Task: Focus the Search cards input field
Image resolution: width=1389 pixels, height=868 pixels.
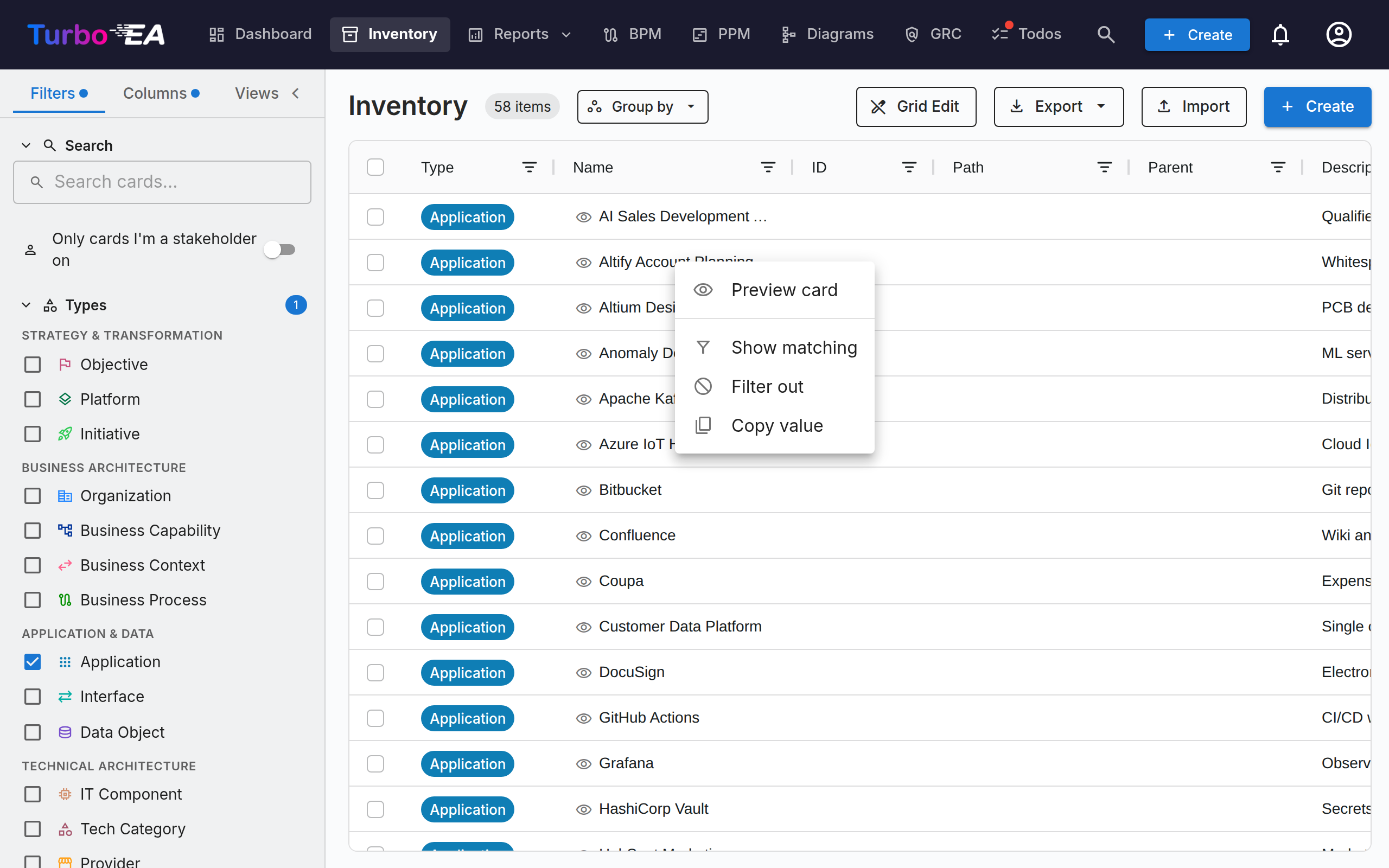Action: pyautogui.click(x=162, y=182)
